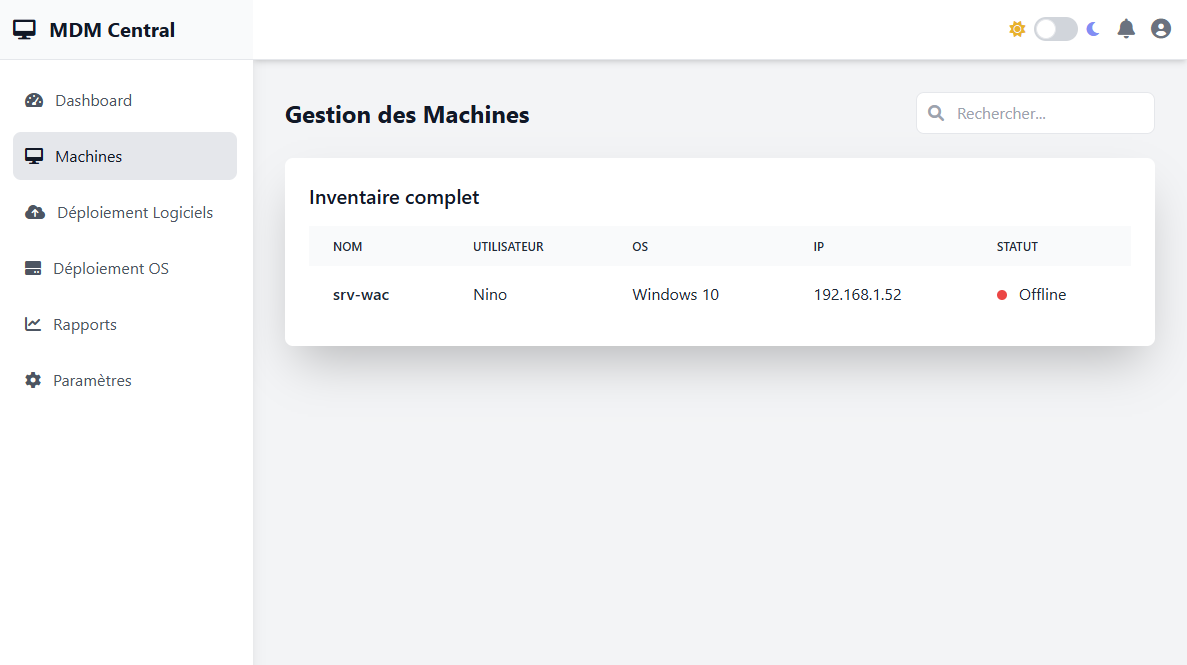This screenshot has width=1187, height=665.
Task: Toggle the dark mode switch
Action: point(1055,29)
